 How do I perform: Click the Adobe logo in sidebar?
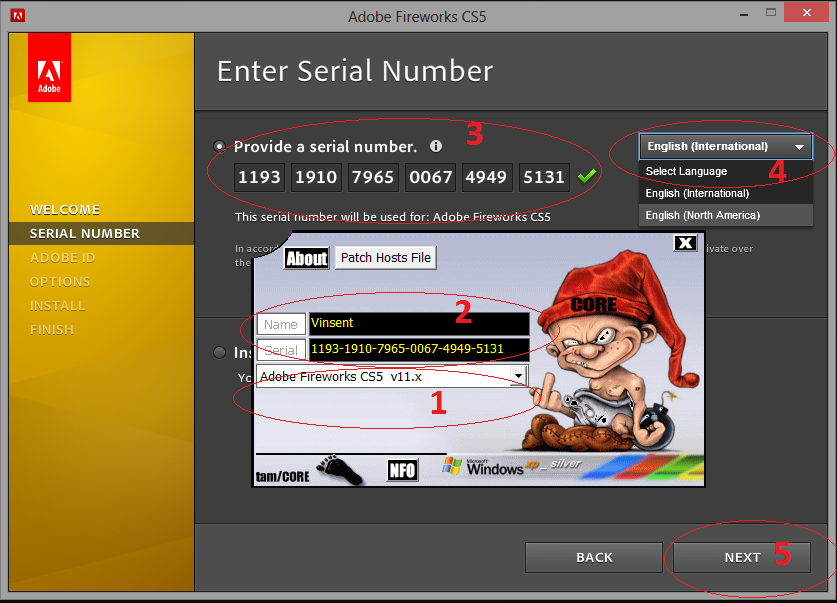pos(49,67)
